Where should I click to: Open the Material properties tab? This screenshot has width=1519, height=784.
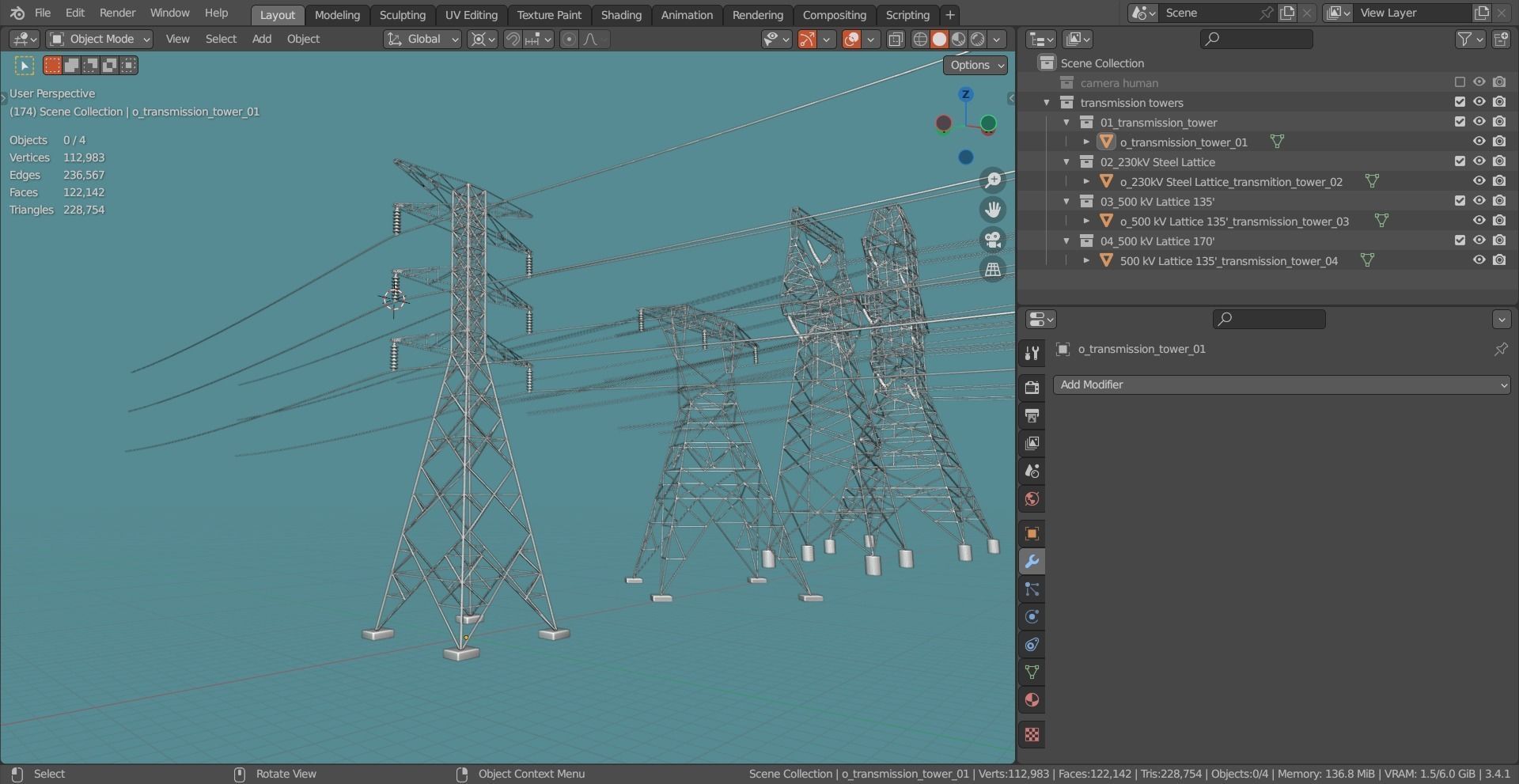1032,700
